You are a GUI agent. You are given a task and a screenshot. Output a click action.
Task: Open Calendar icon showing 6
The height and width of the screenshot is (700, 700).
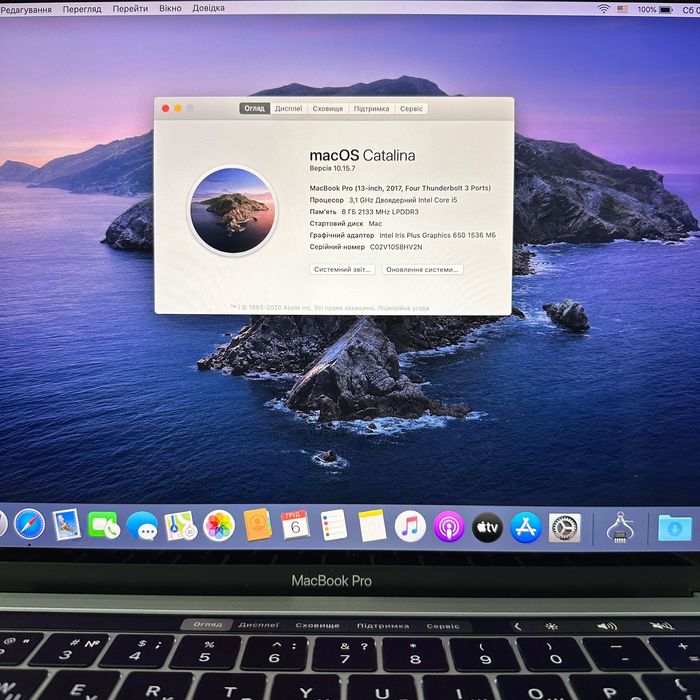pos(295,525)
